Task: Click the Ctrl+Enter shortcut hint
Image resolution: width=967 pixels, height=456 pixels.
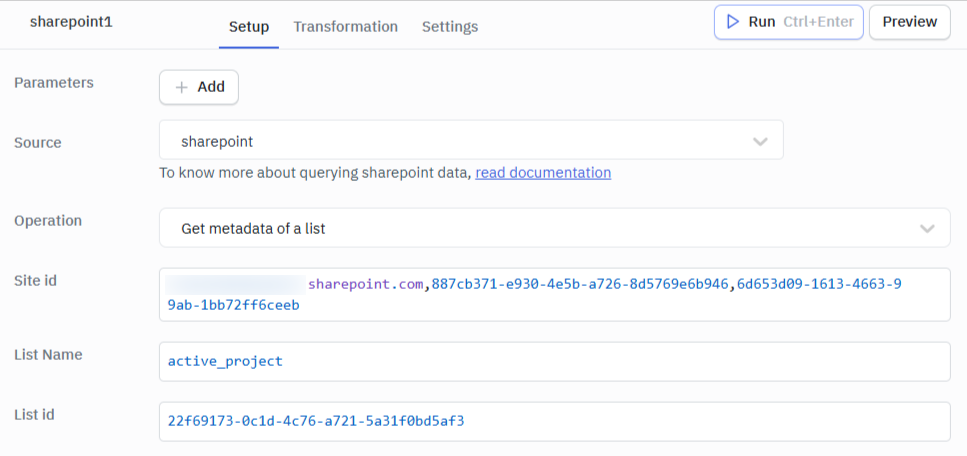Action: click(x=818, y=22)
